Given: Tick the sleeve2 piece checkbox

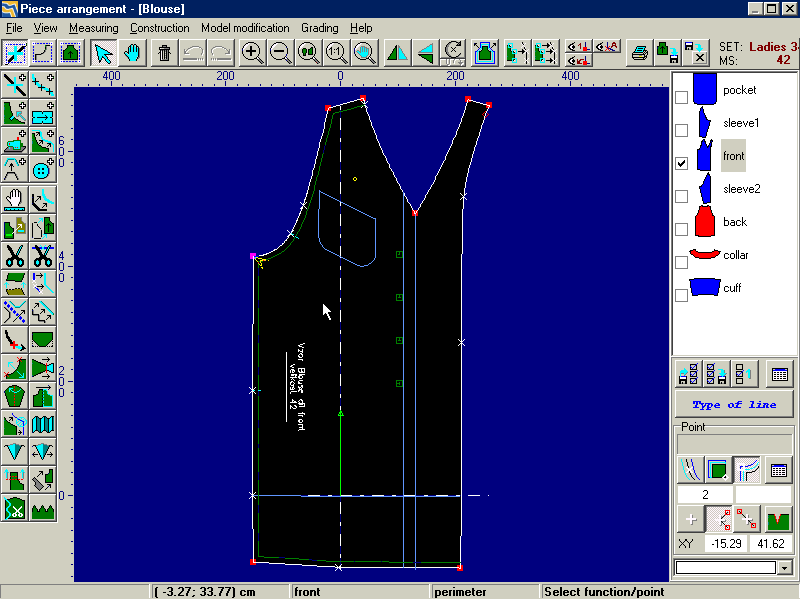Looking at the screenshot, I should click(681, 196).
